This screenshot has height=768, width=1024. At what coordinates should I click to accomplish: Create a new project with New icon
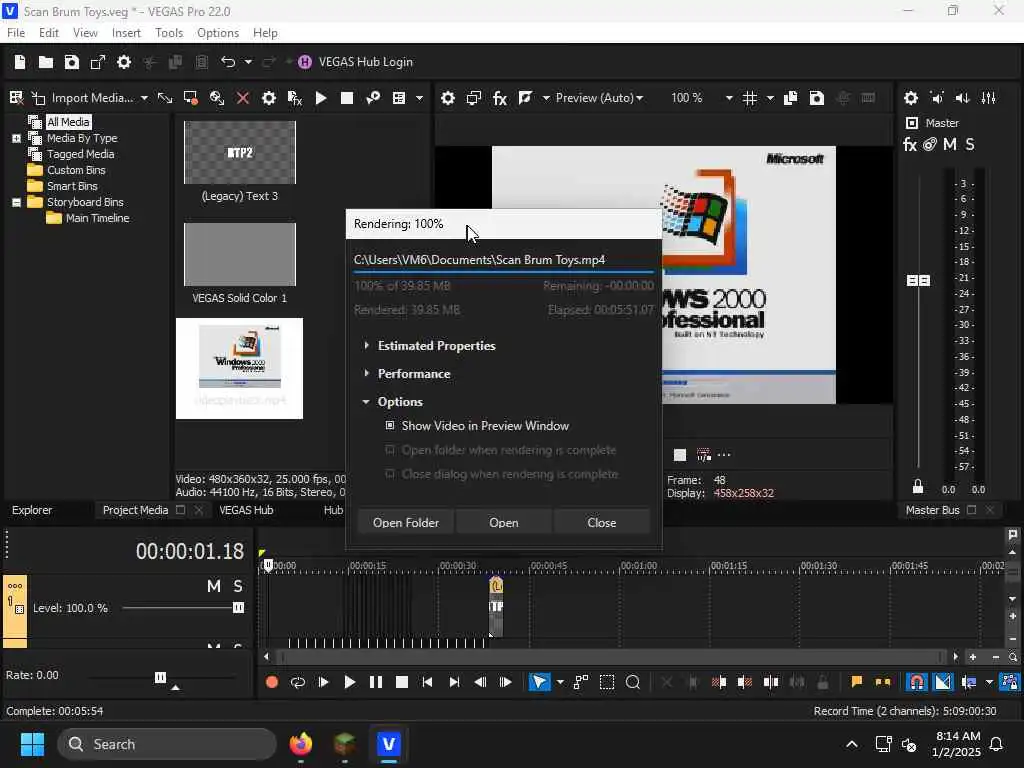click(x=20, y=62)
